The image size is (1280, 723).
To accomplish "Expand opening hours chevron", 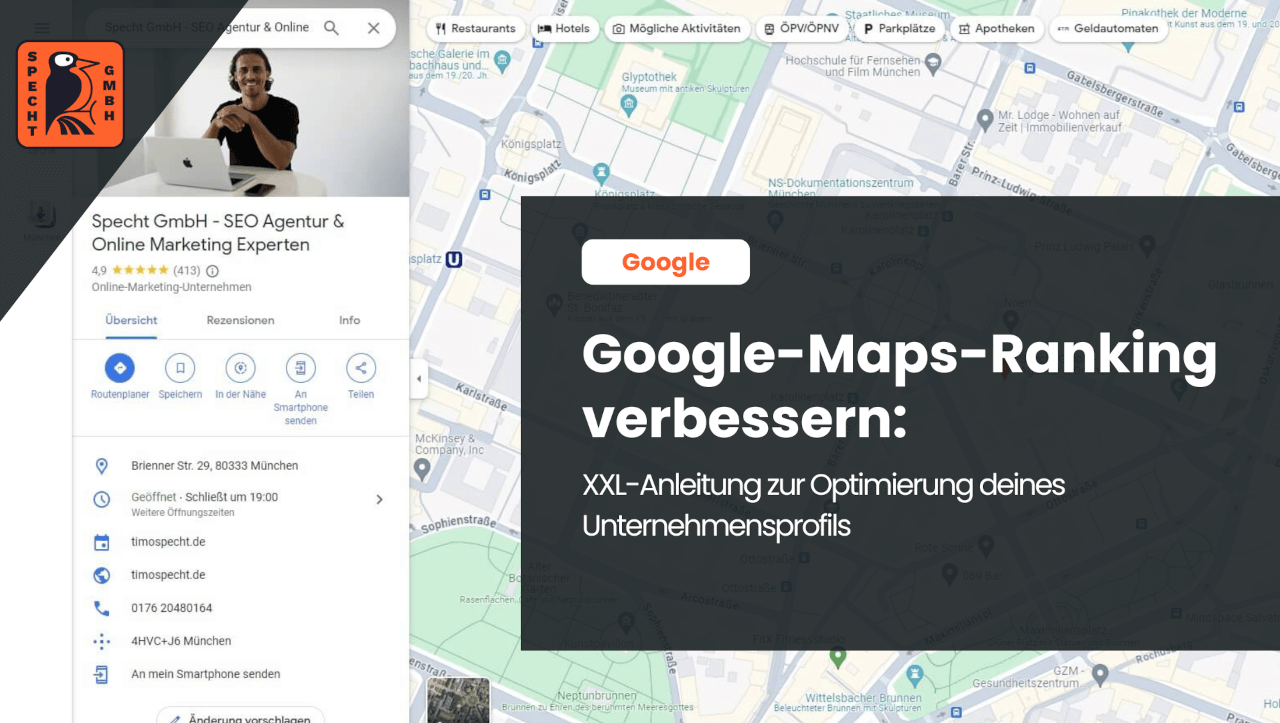I will click(379, 499).
